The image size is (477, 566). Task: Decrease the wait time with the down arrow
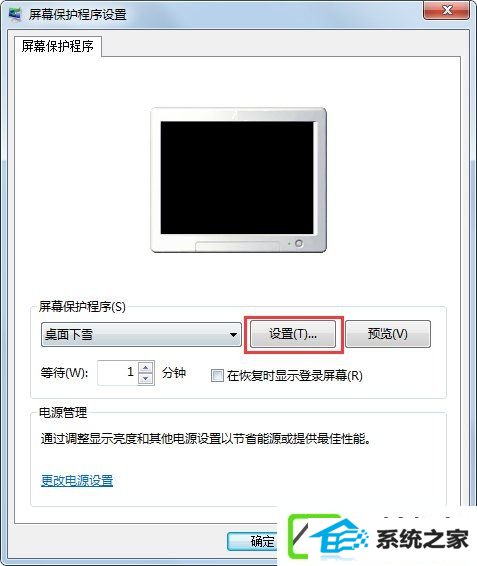pos(146,378)
